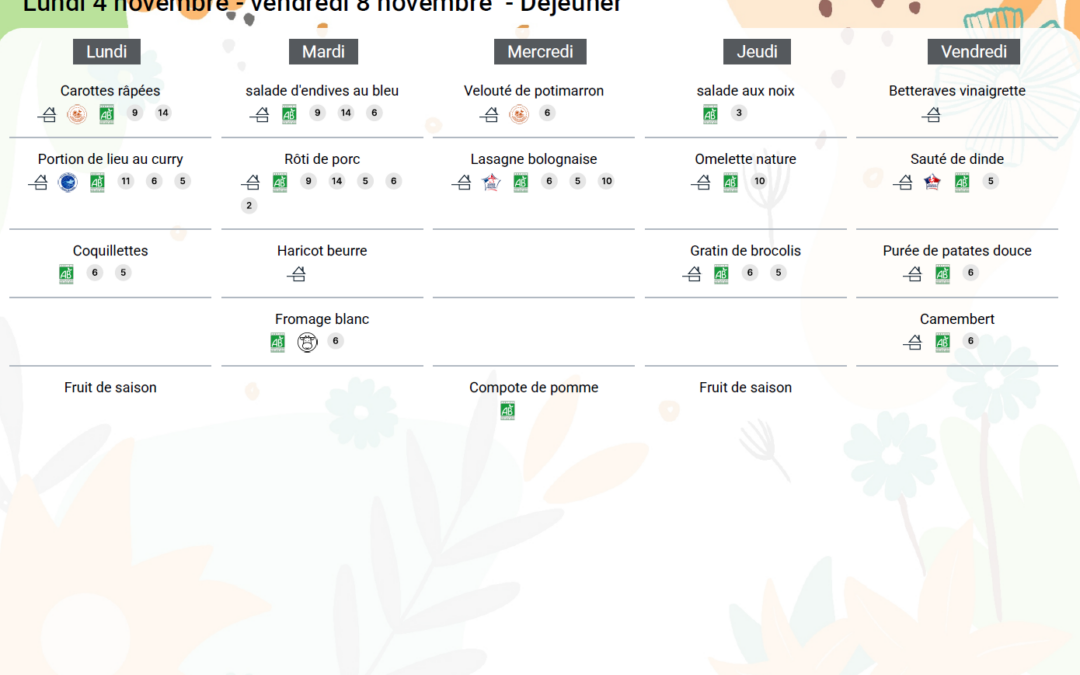Click the Fromage blanc dish name
This screenshot has height=675, width=1080.
pyautogui.click(x=322, y=319)
